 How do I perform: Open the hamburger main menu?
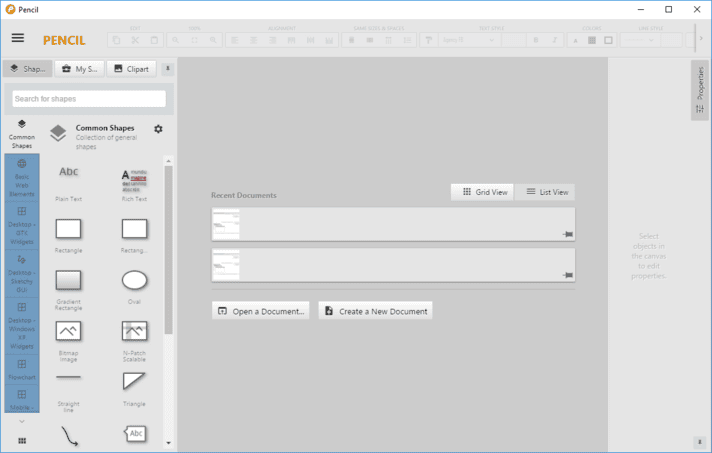coord(18,38)
